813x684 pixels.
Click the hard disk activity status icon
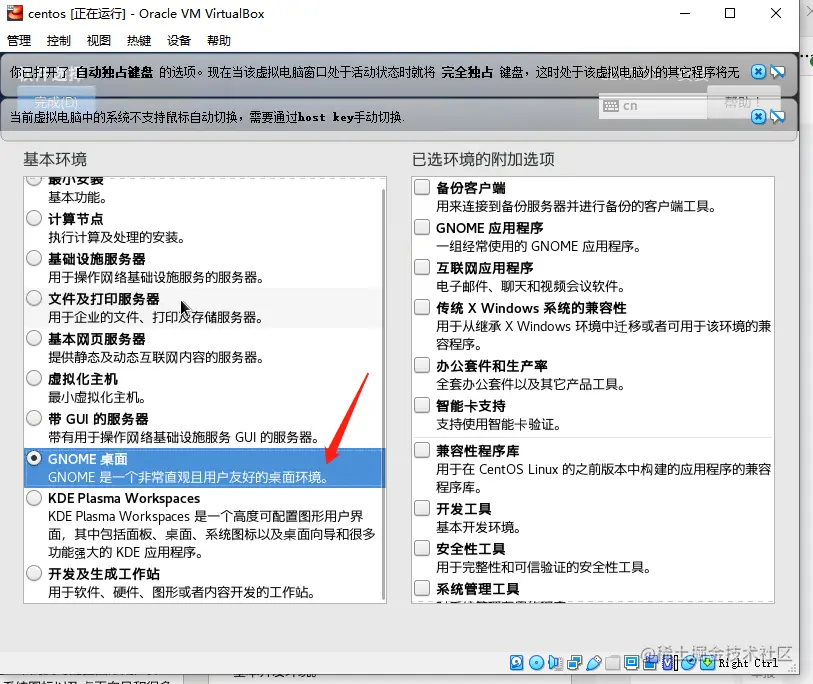click(x=516, y=663)
